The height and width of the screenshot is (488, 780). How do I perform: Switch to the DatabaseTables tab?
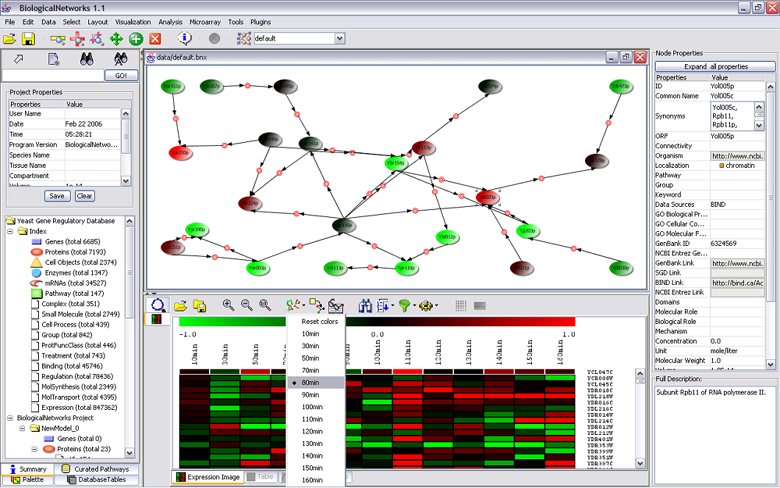click(97, 480)
